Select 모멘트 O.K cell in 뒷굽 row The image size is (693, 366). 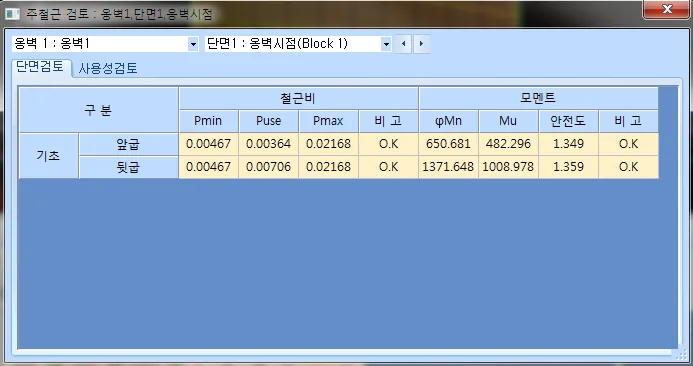coord(628,167)
